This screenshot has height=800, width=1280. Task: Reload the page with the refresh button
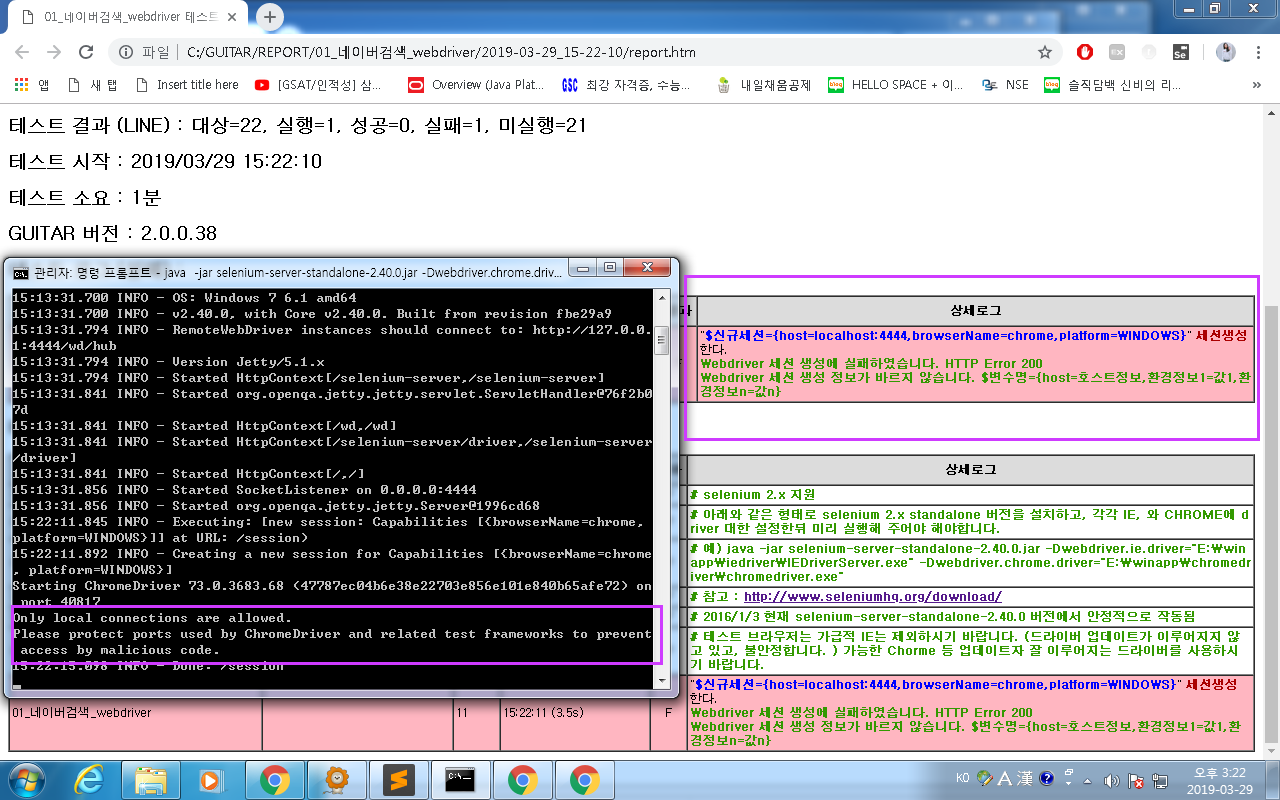tap(85, 50)
